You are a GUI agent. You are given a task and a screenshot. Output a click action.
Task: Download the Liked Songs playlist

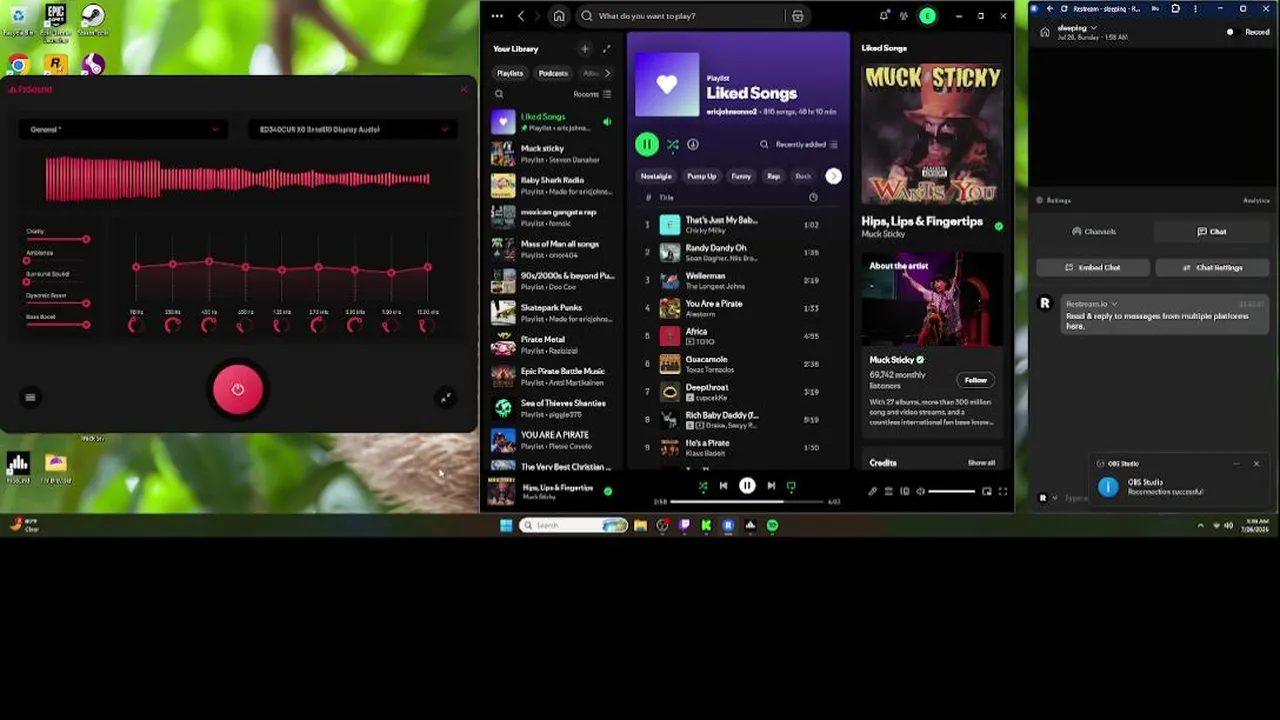(x=693, y=145)
